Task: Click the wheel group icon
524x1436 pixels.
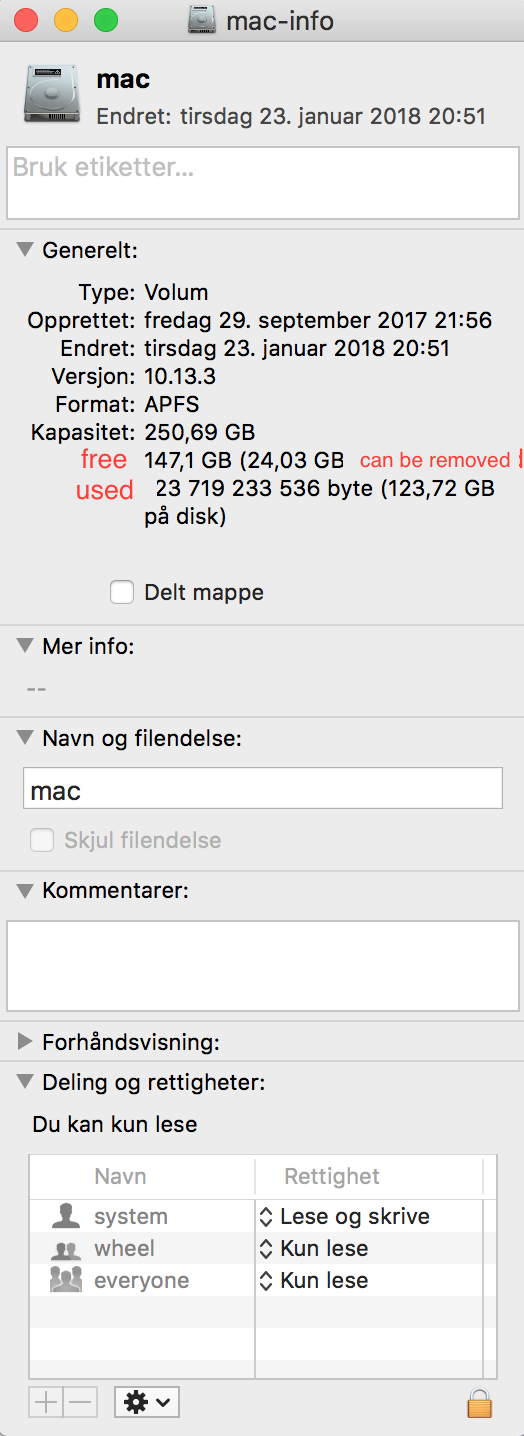Action: [66, 1248]
